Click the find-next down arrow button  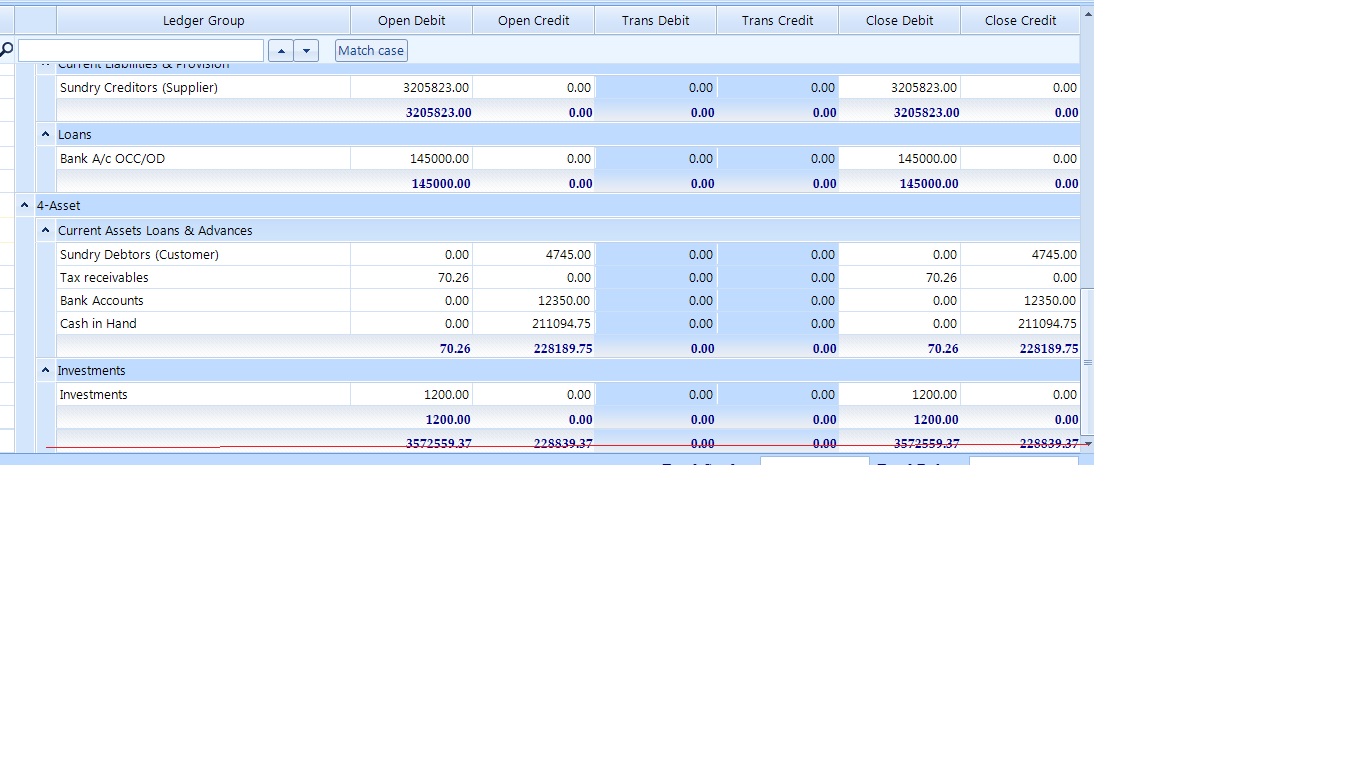[306, 50]
